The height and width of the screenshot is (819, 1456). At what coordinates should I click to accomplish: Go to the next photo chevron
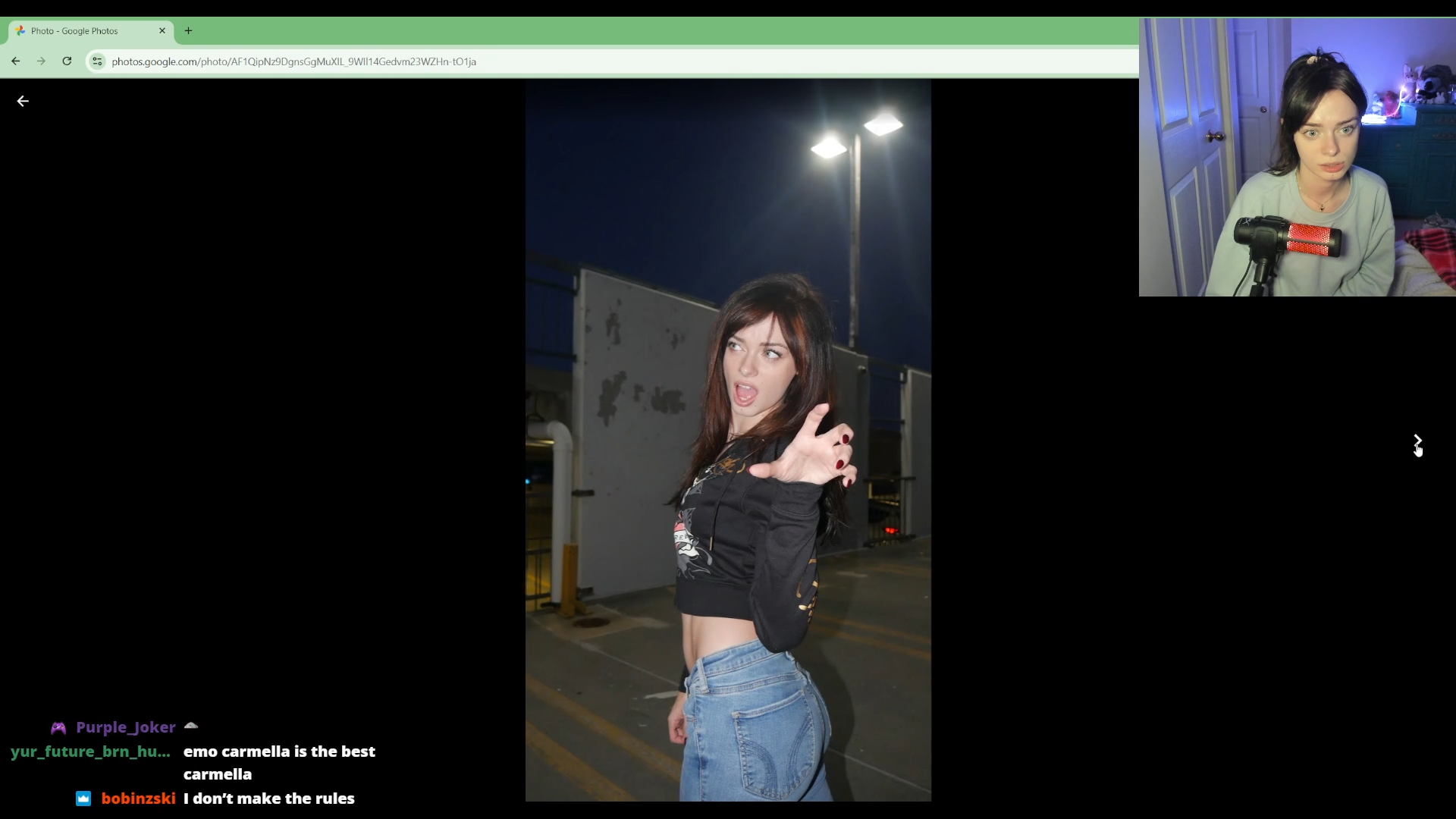coord(1417,440)
